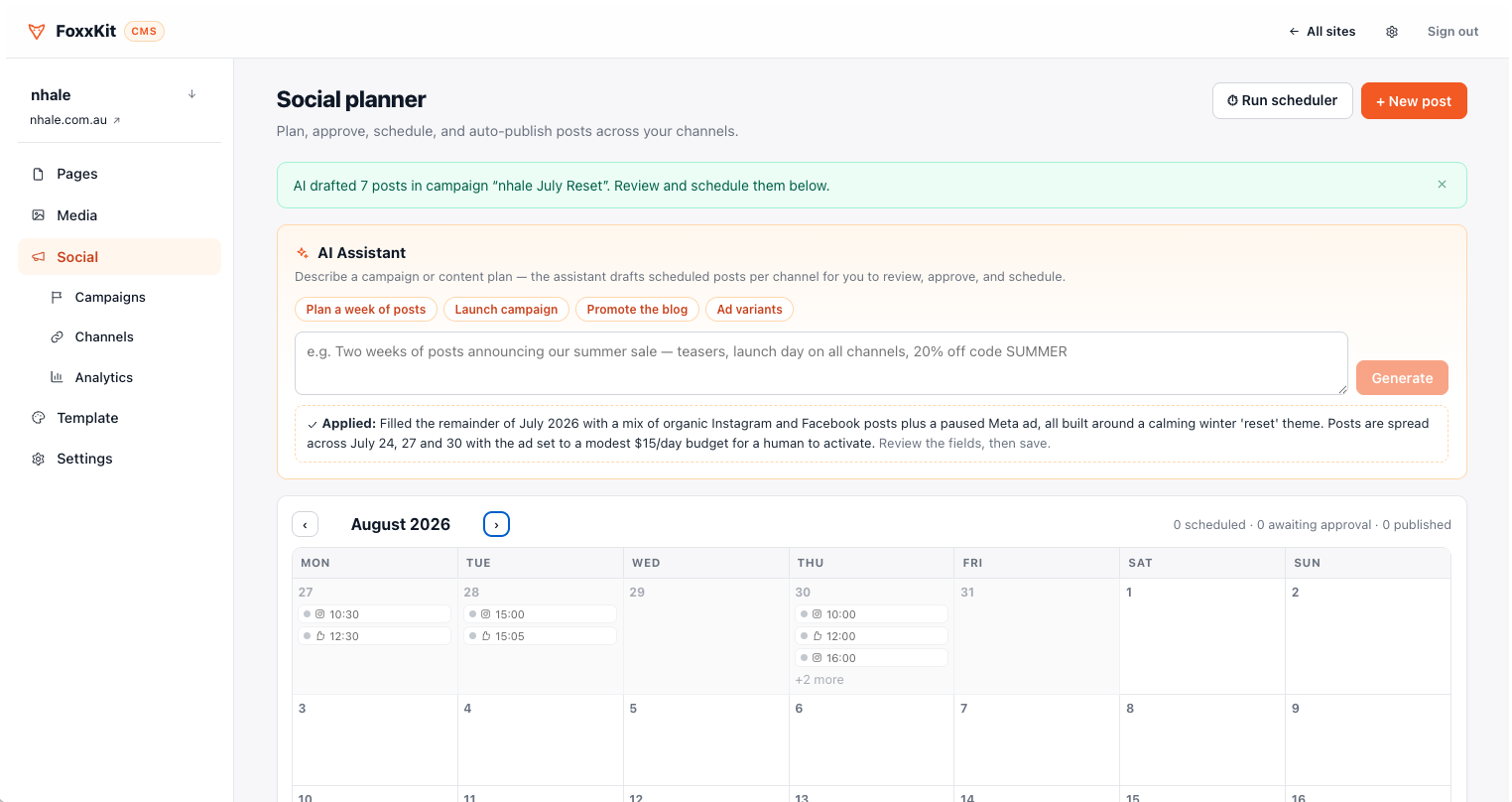Sign out of the CMS

pyautogui.click(x=1452, y=32)
